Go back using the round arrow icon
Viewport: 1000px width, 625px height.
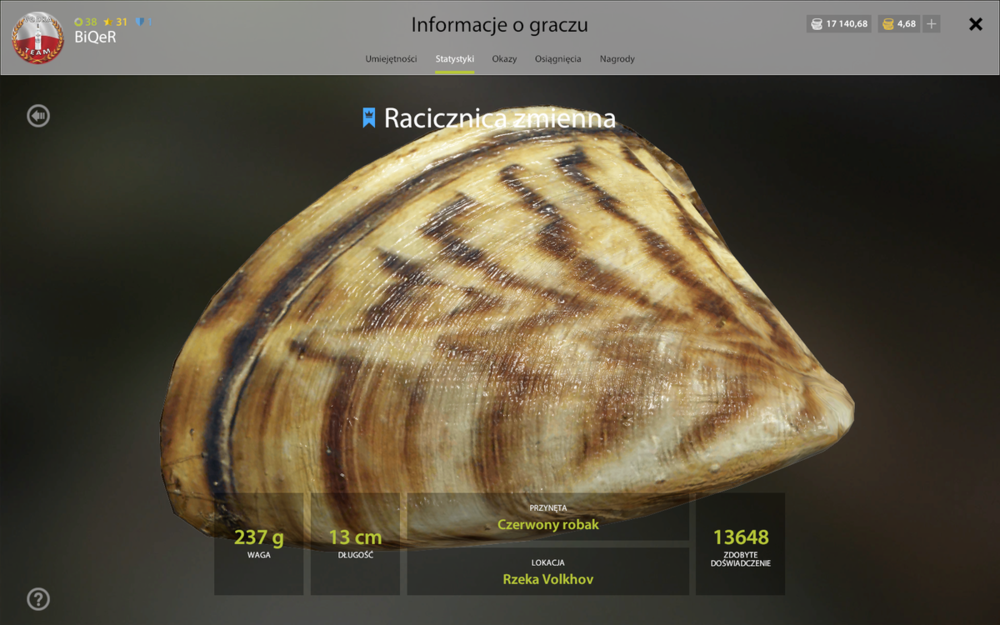[38, 115]
